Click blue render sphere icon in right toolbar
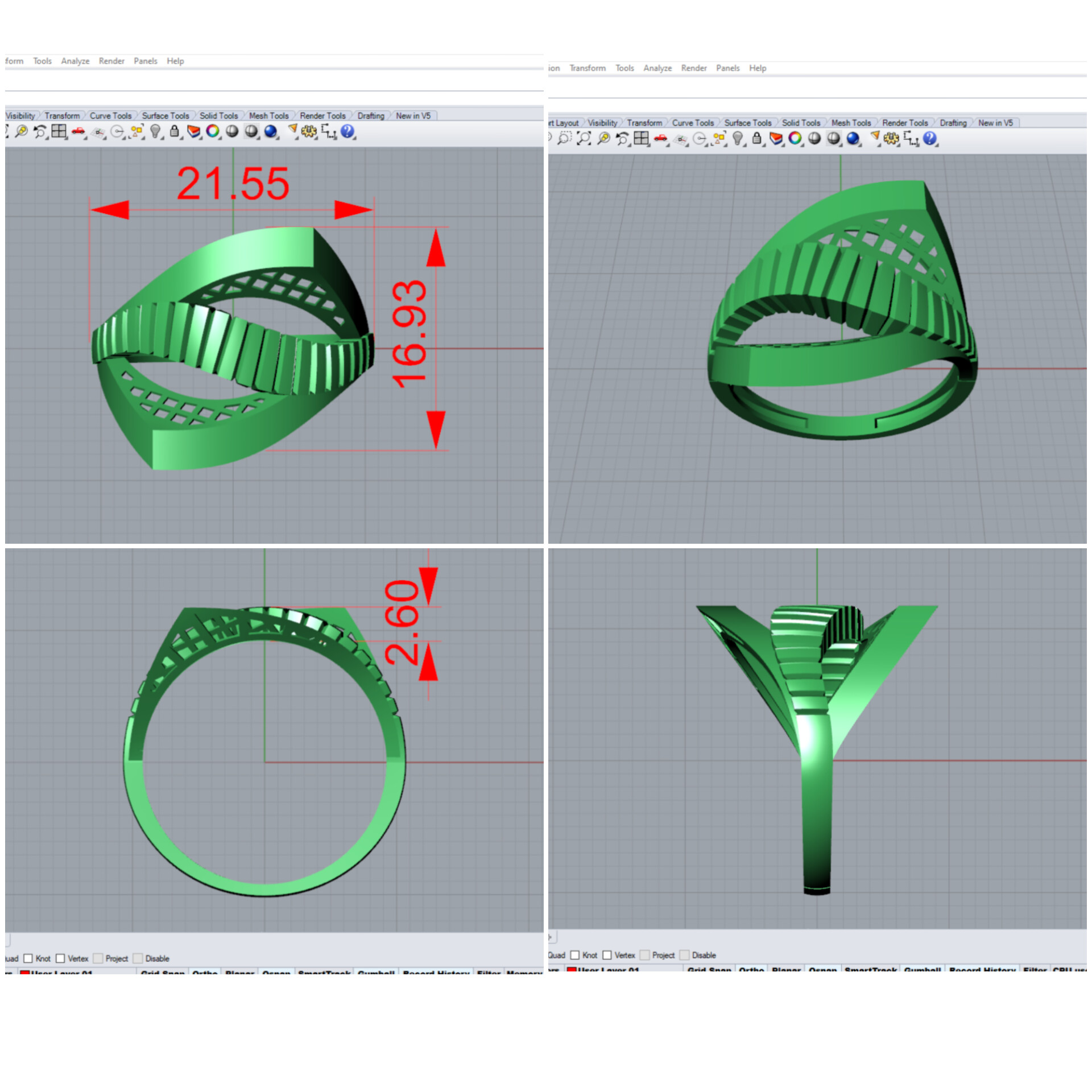 (x=853, y=138)
